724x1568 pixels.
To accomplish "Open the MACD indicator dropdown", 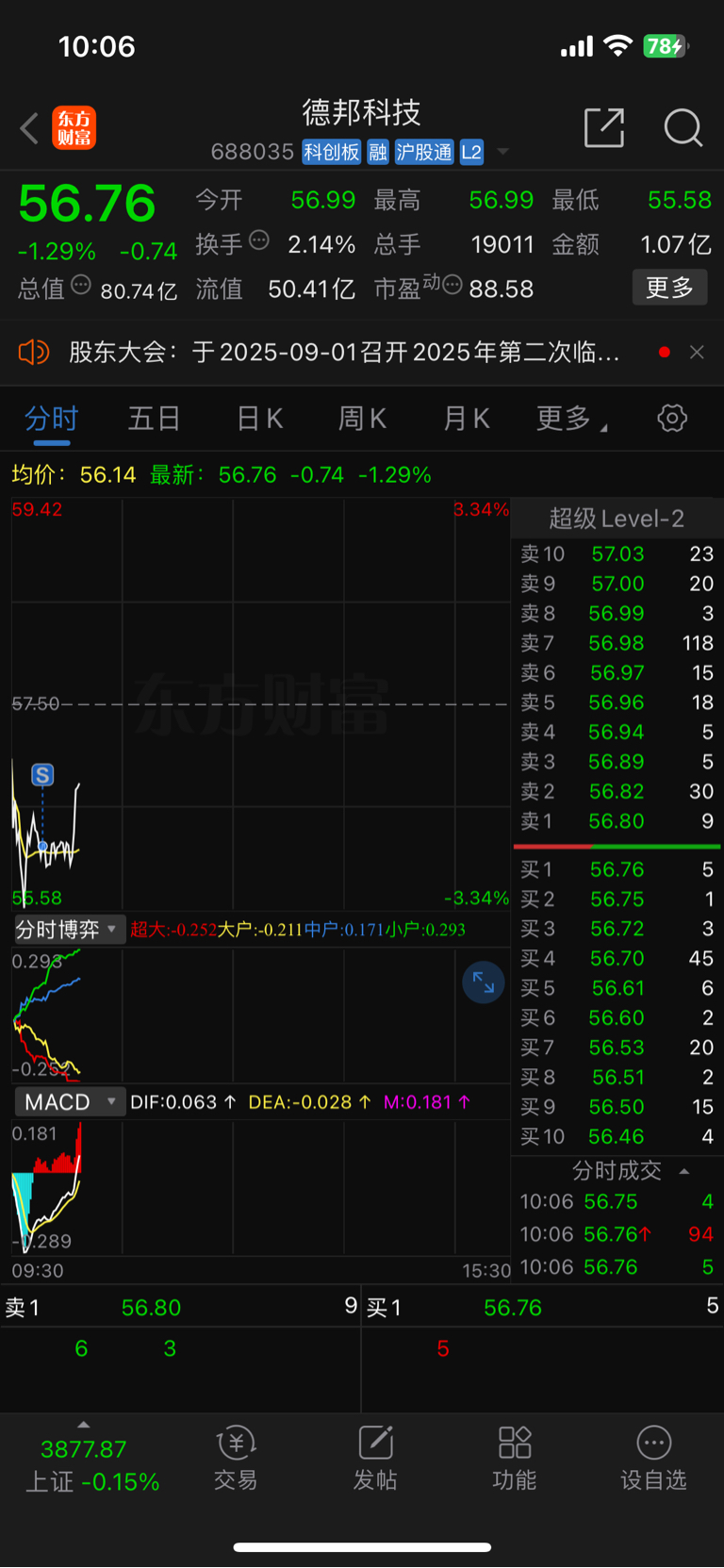I will 69,1102.
